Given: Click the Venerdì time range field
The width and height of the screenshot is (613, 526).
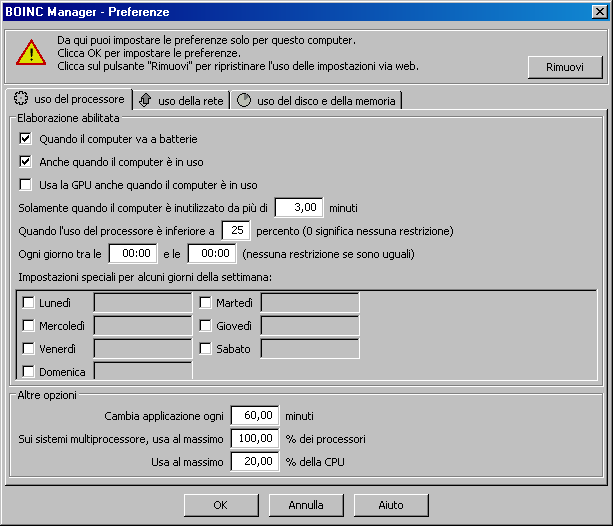Looking at the screenshot, I should point(143,348).
